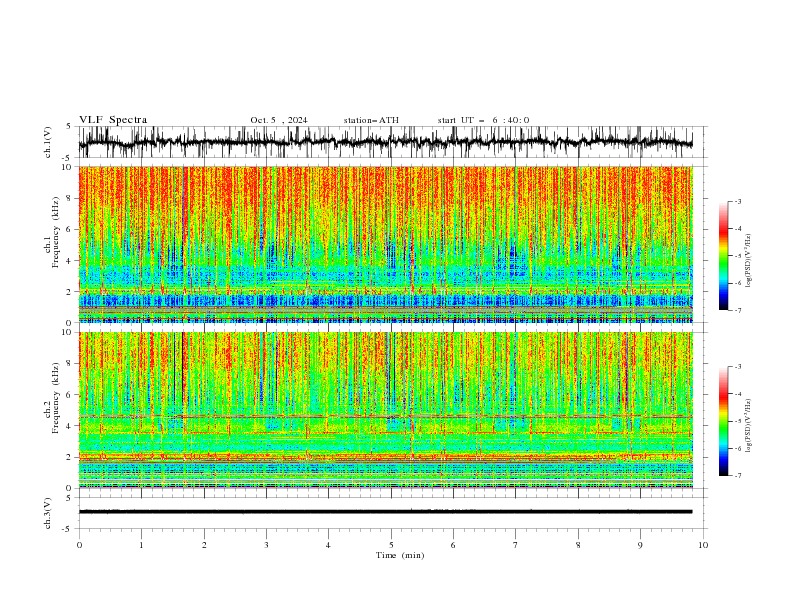The image size is (792, 612).
Task: Select the date text Oct. 5, 2024
Action: 279,120
